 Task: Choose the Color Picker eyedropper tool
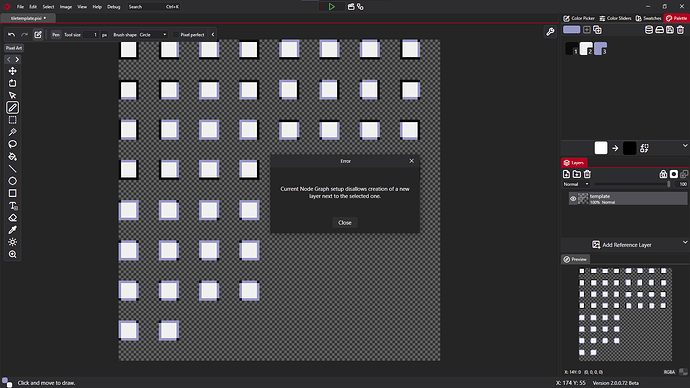point(12,230)
